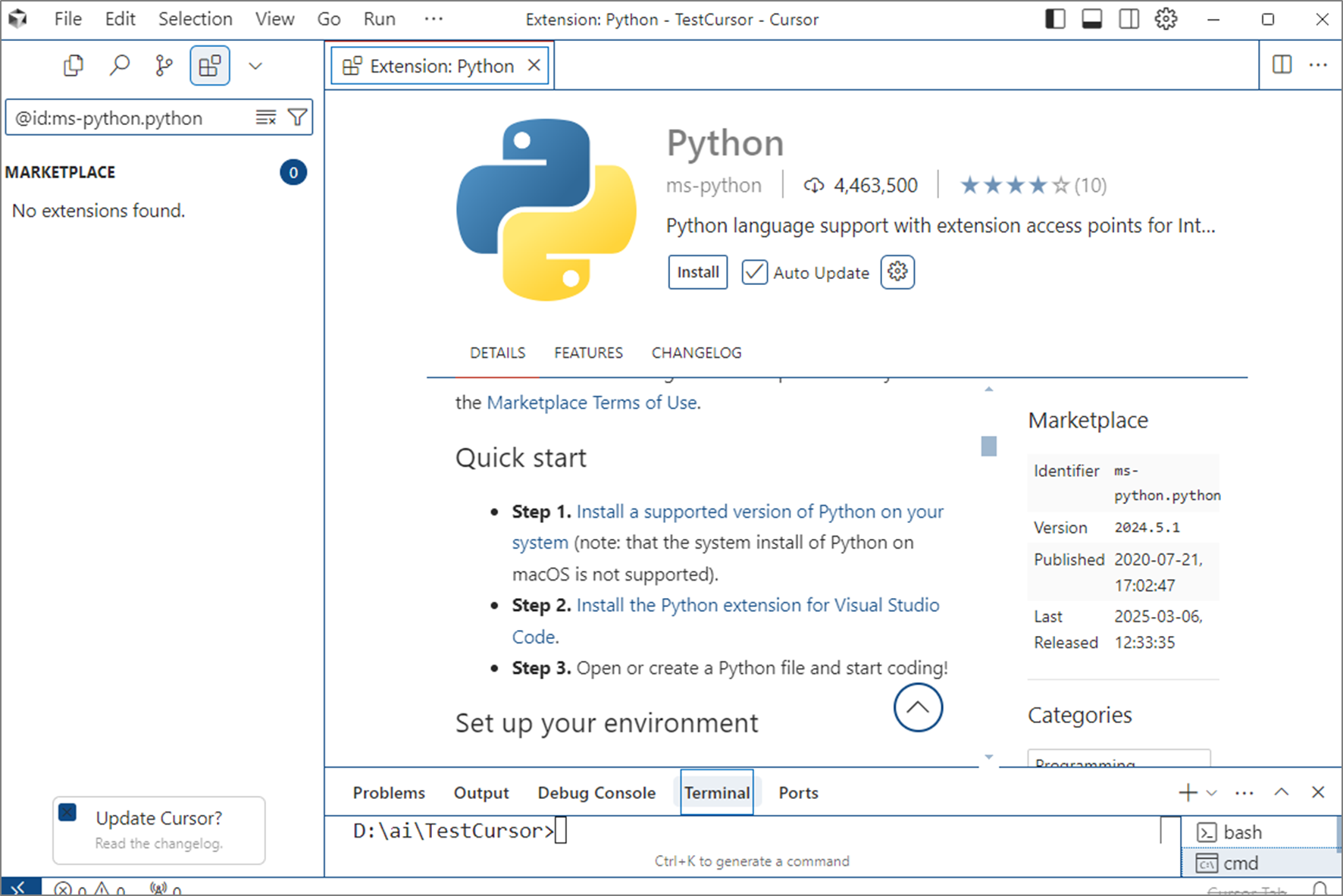
Task: Switch to the FEATURES tab
Action: (588, 353)
